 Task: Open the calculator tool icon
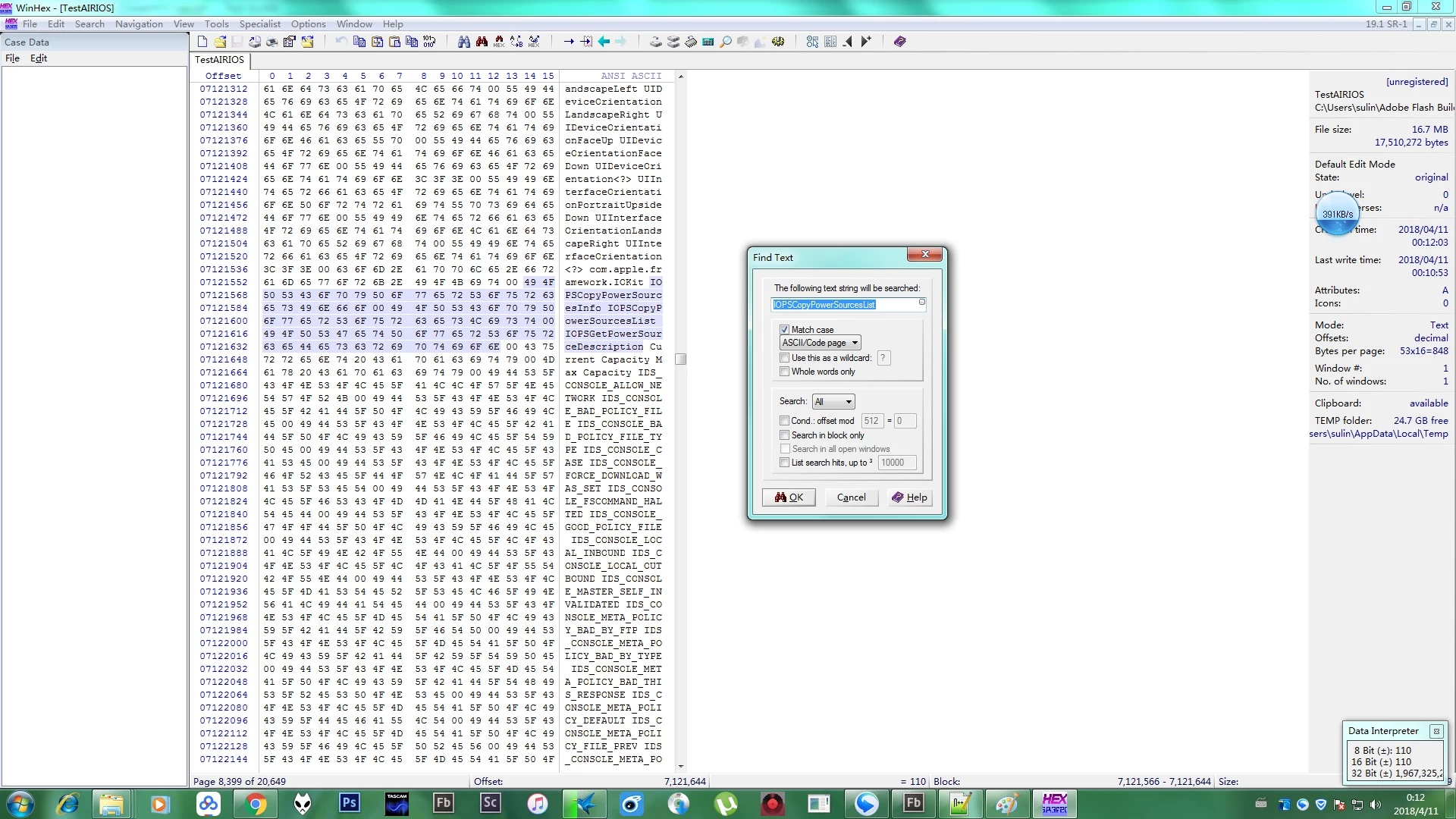click(x=708, y=42)
